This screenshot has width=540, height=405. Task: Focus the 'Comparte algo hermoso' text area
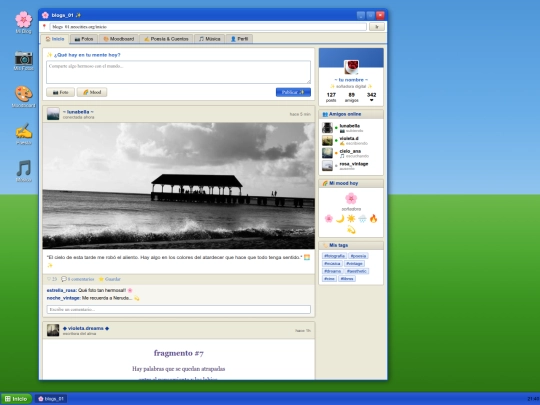point(178,72)
